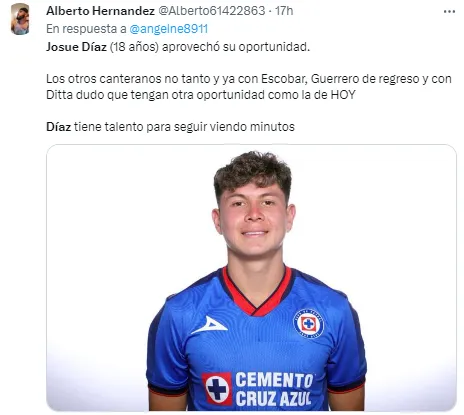Click the CEMENTO CRUZ AZUL sponsor text

(274, 389)
